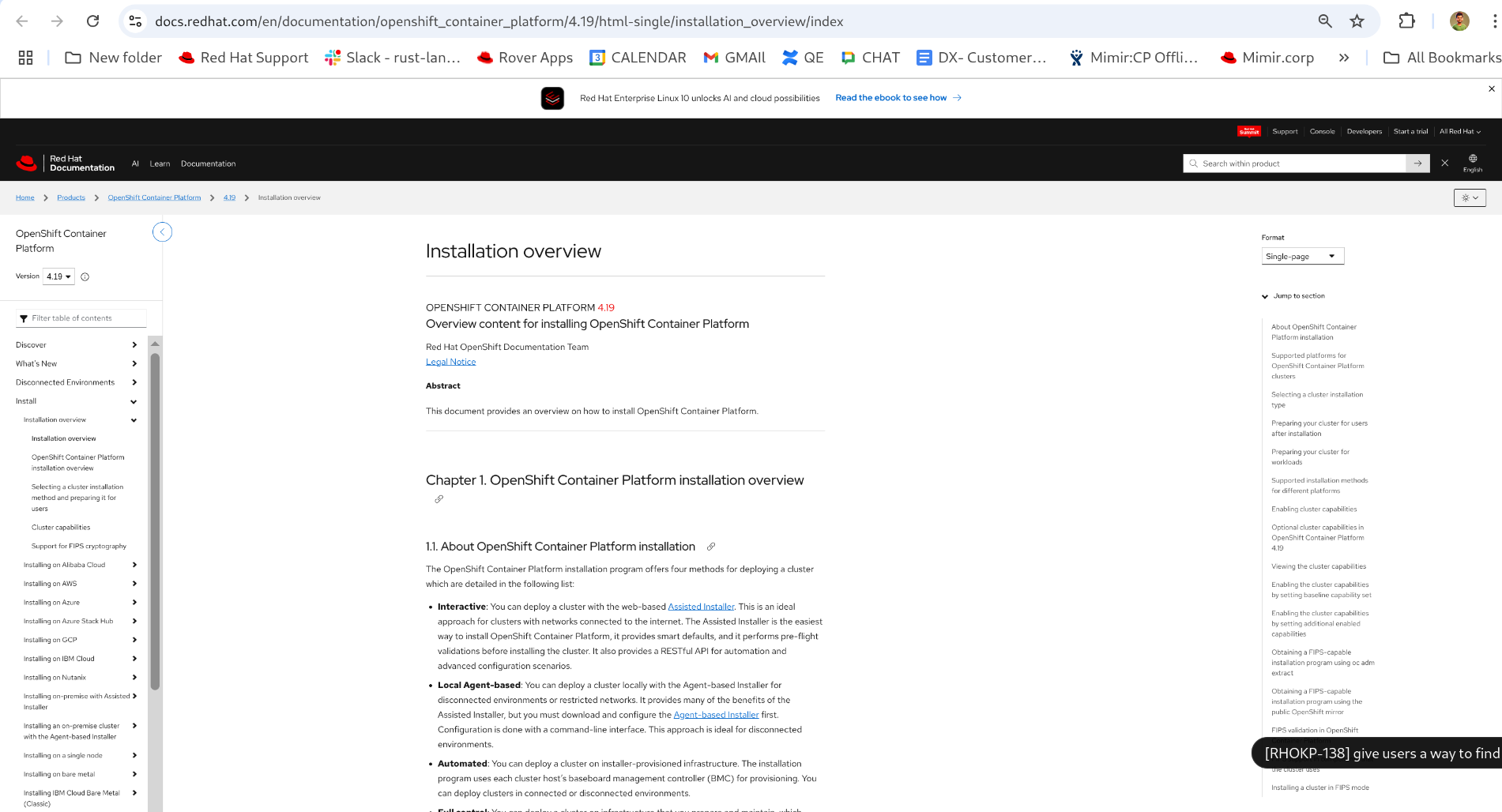1502x812 pixels.
Task: Open the version 4.19 dropdown
Action: (58, 276)
